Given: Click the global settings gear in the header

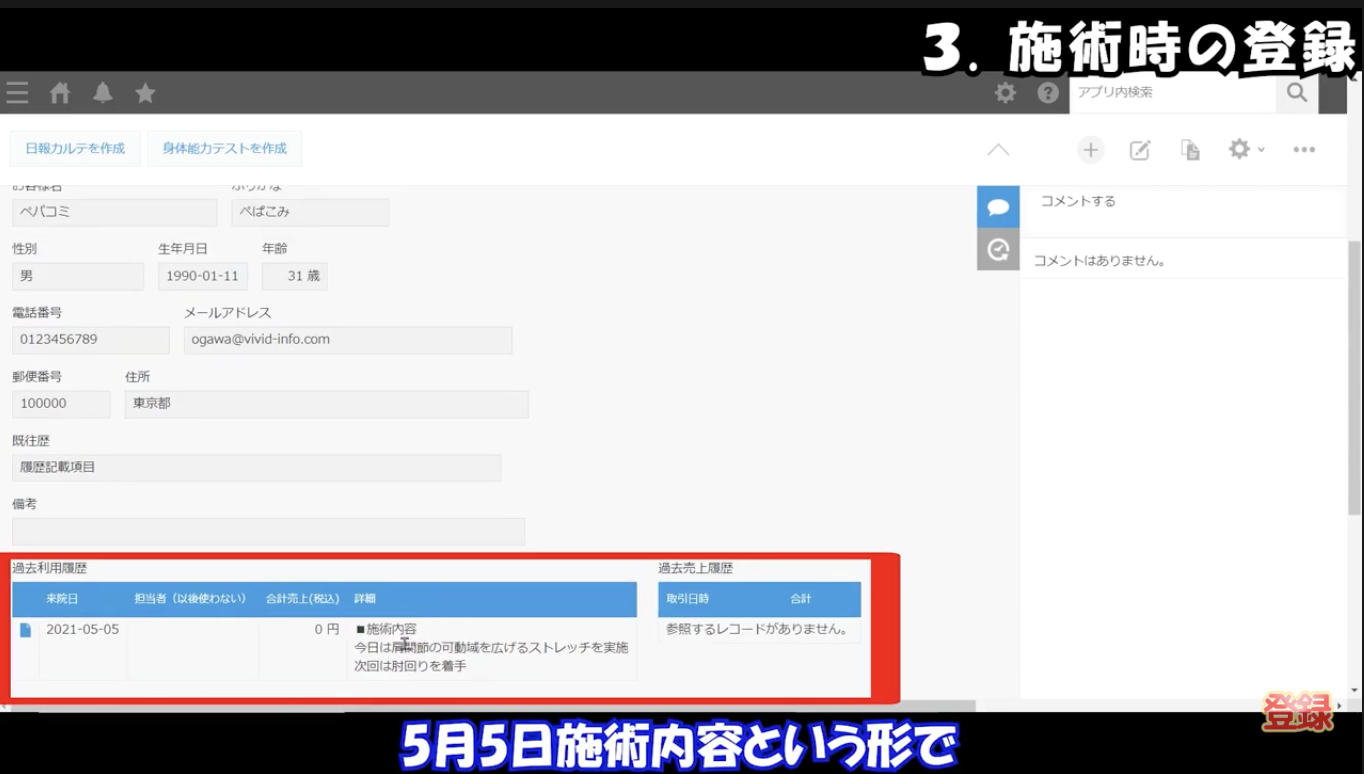Looking at the screenshot, I should (1005, 93).
